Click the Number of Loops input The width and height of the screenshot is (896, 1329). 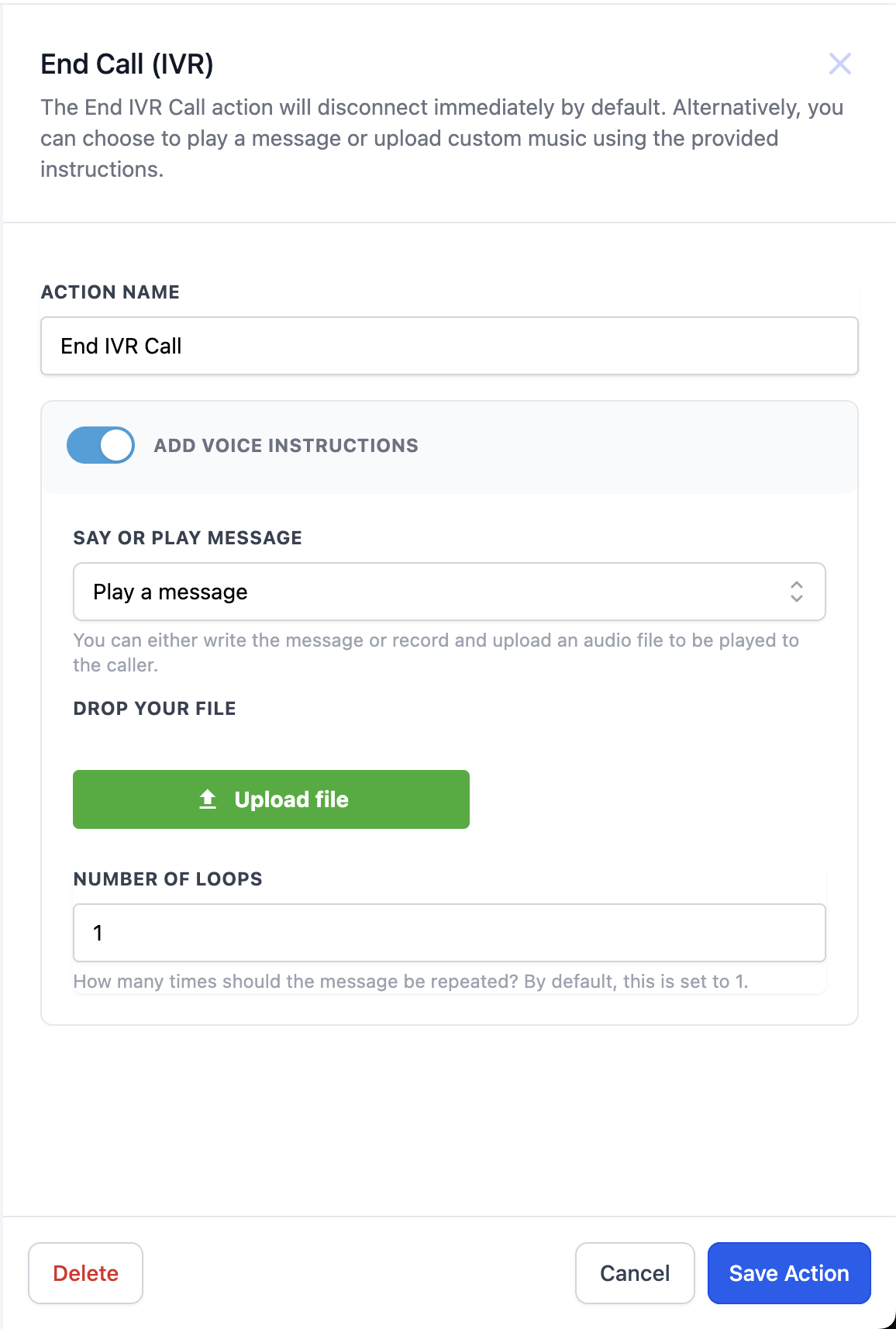point(449,933)
